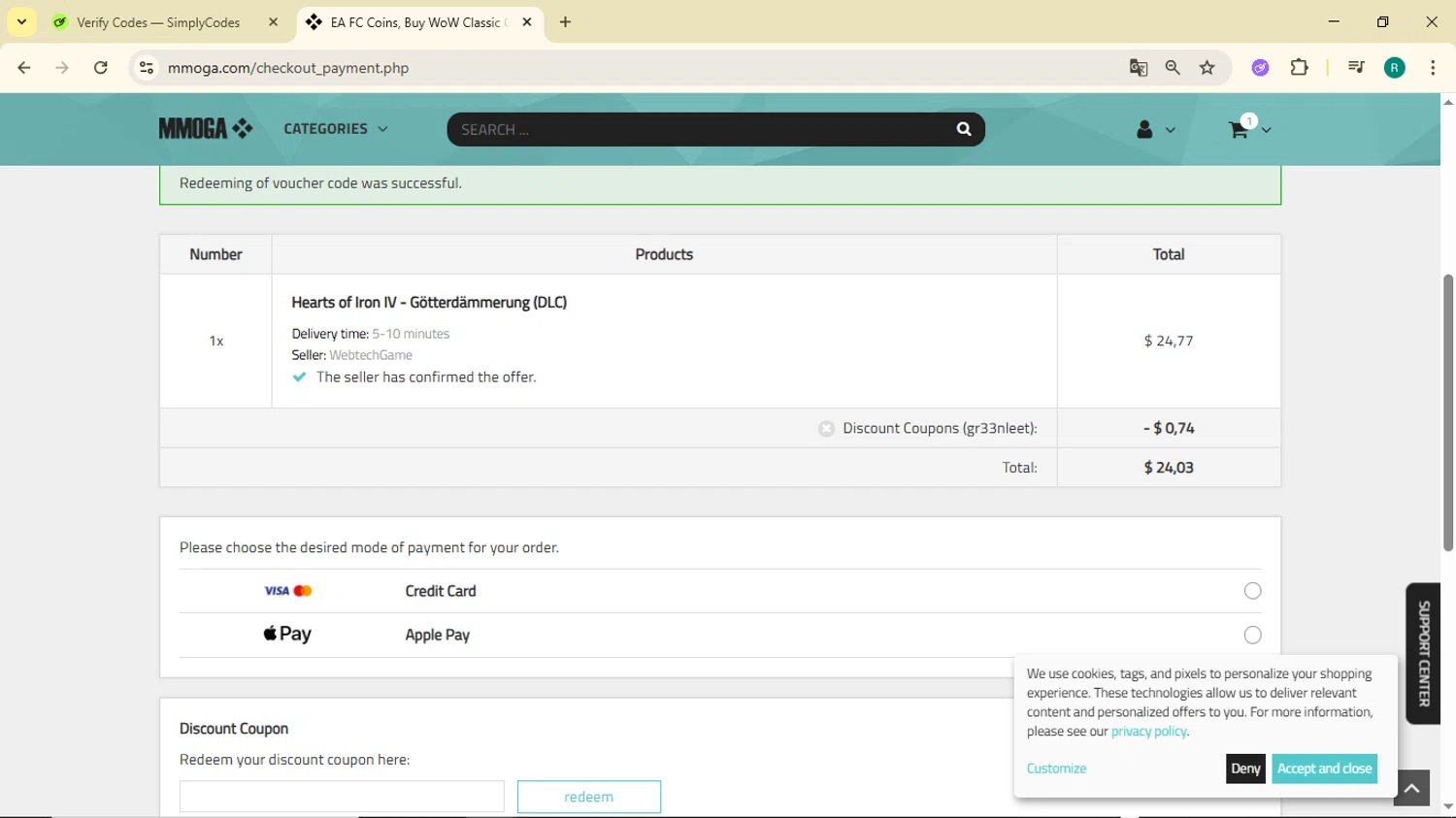Select Apple Pay payment option

pyautogui.click(x=1252, y=635)
